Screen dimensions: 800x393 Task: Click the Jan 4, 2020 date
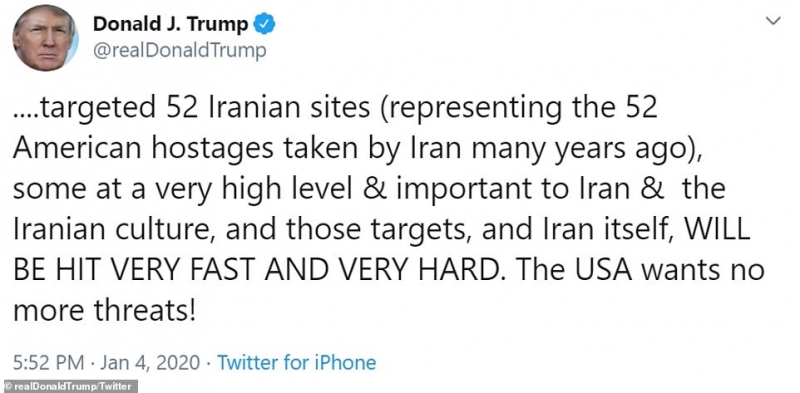(147, 363)
